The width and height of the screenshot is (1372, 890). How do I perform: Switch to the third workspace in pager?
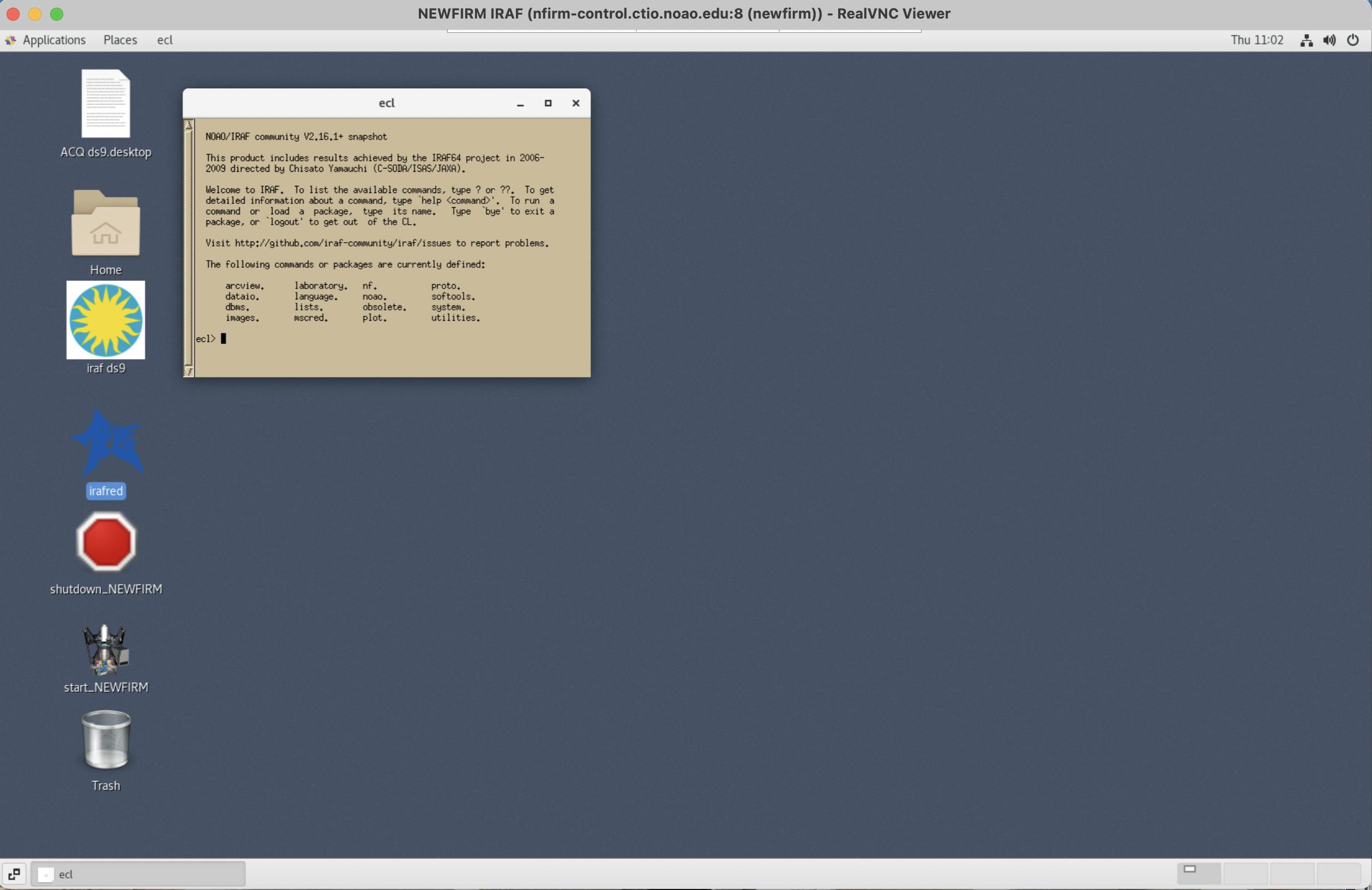1292,874
